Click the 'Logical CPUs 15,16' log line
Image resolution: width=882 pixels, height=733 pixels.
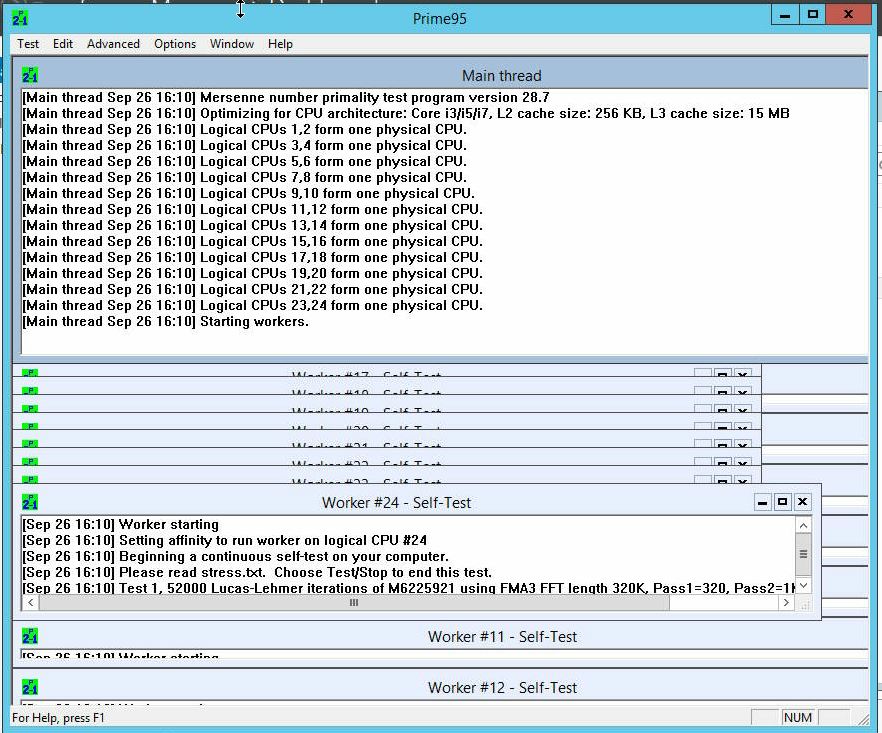[x=252, y=241]
